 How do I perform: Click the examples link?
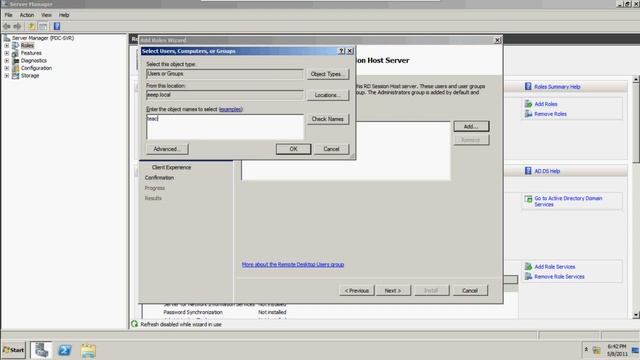[x=231, y=109]
